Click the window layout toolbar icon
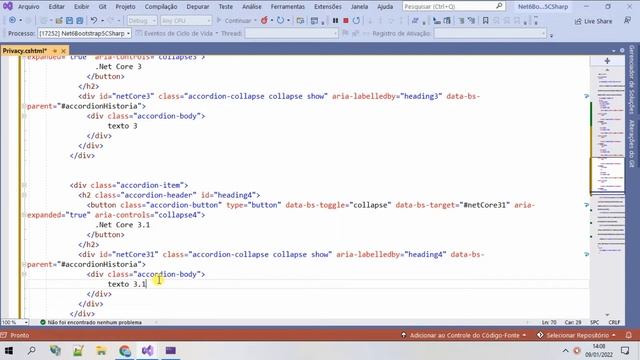The image size is (640, 360). click(x=314, y=20)
